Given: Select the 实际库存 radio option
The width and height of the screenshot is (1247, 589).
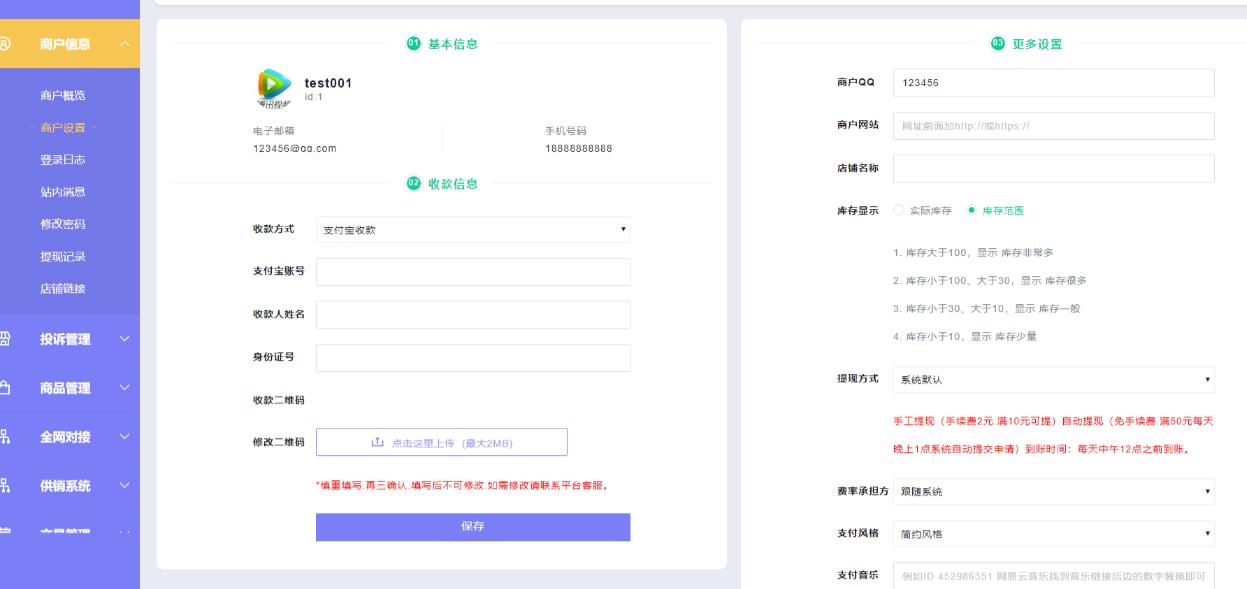Looking at the screenshot, I should click(898, 211).
